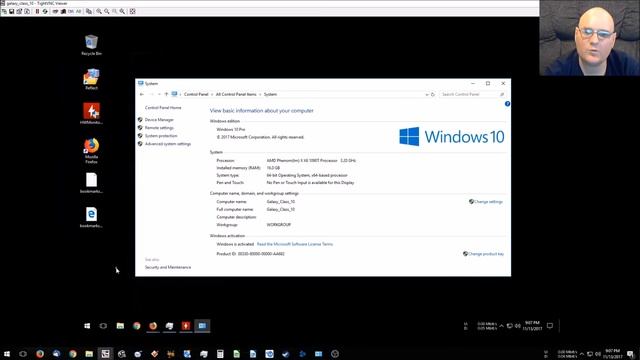Refresh the remote screen in TightVNC

(45, 11)
